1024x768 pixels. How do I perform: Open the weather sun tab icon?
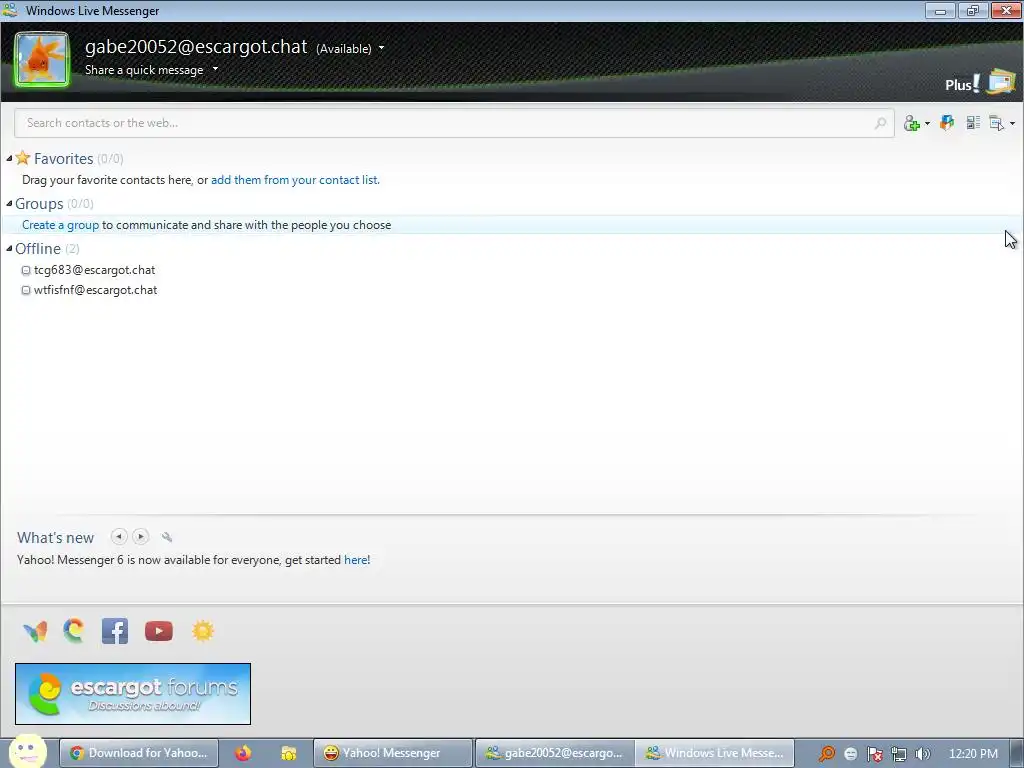pos(202,631)
